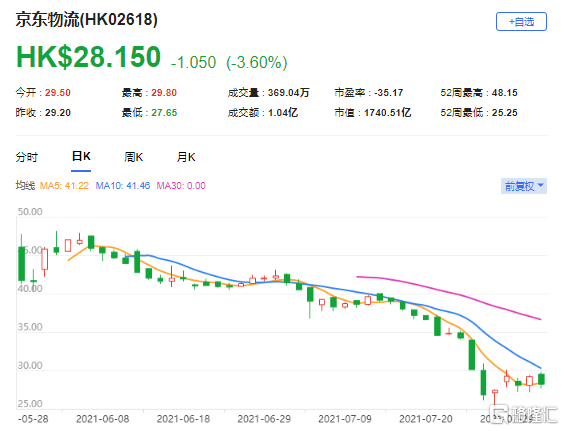Click the 52周最低 value 25.25
Screen dimensions: 564x431
[x=505, y=113]
